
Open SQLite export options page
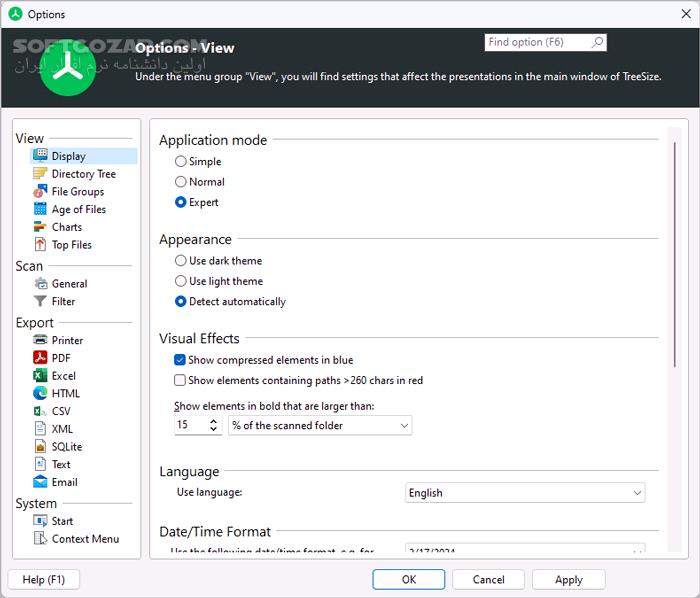(x=67, y=447)
